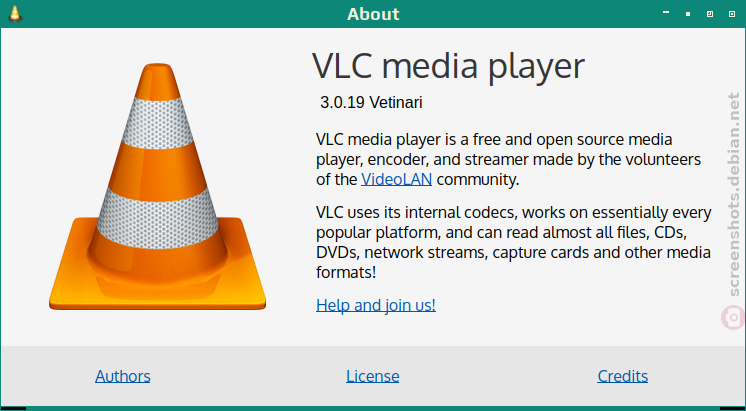Click the 'VLC media player' heading
The image size is (746, 411).
[448, 67]
